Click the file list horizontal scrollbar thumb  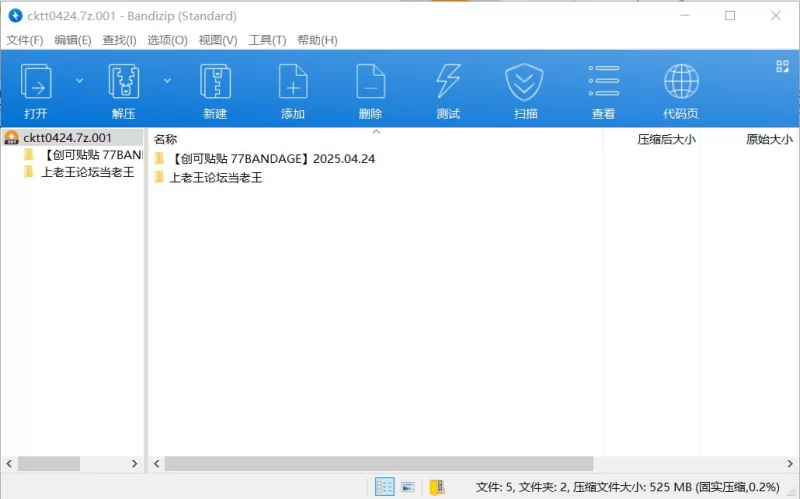(379, 464)
